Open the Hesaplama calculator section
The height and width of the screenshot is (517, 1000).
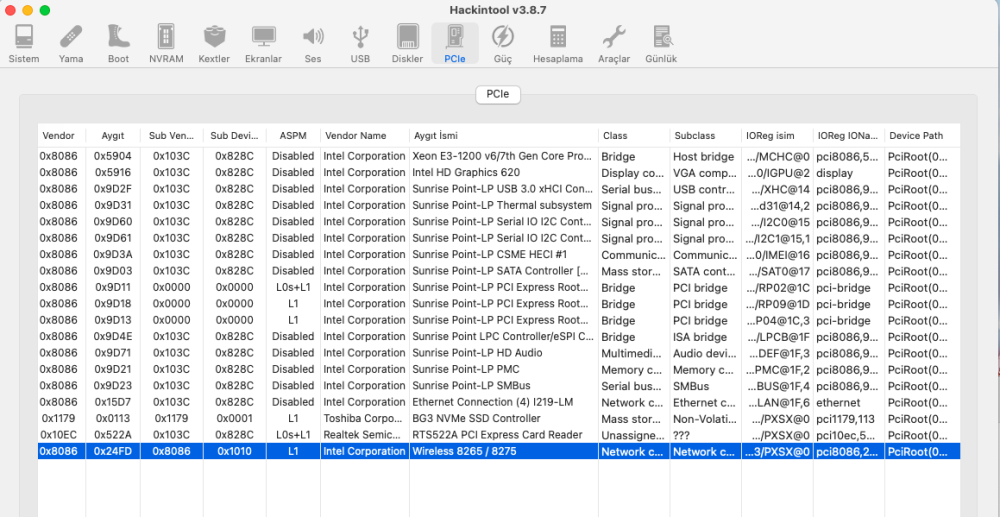point(558,43)
